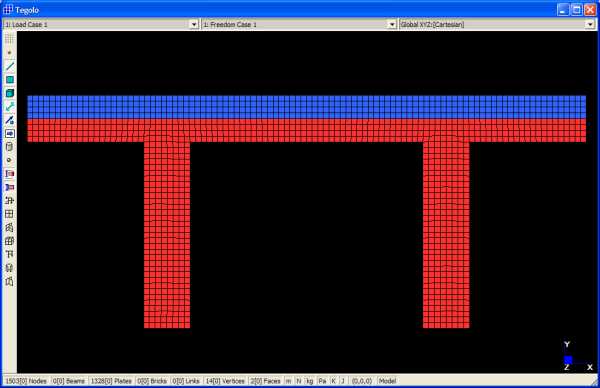Screen dimensions: 600x388
Task: Select the Brick element tool
Action: coord(10,93)
